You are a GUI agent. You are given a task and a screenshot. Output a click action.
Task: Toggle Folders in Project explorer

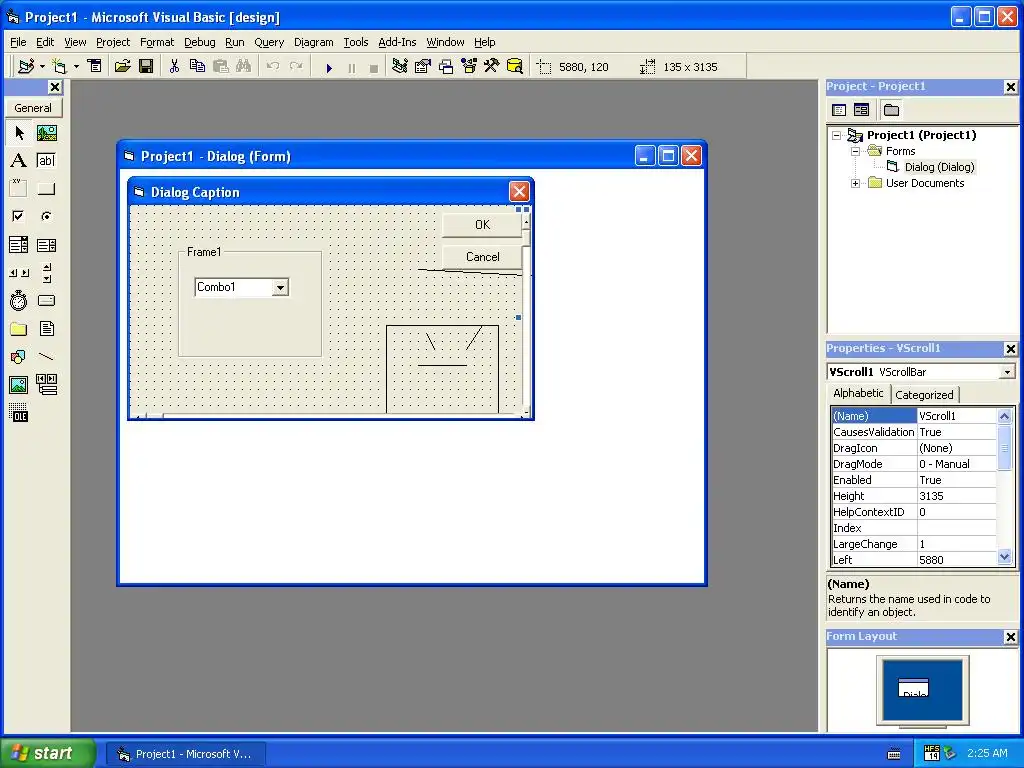(x=891, y=110)
